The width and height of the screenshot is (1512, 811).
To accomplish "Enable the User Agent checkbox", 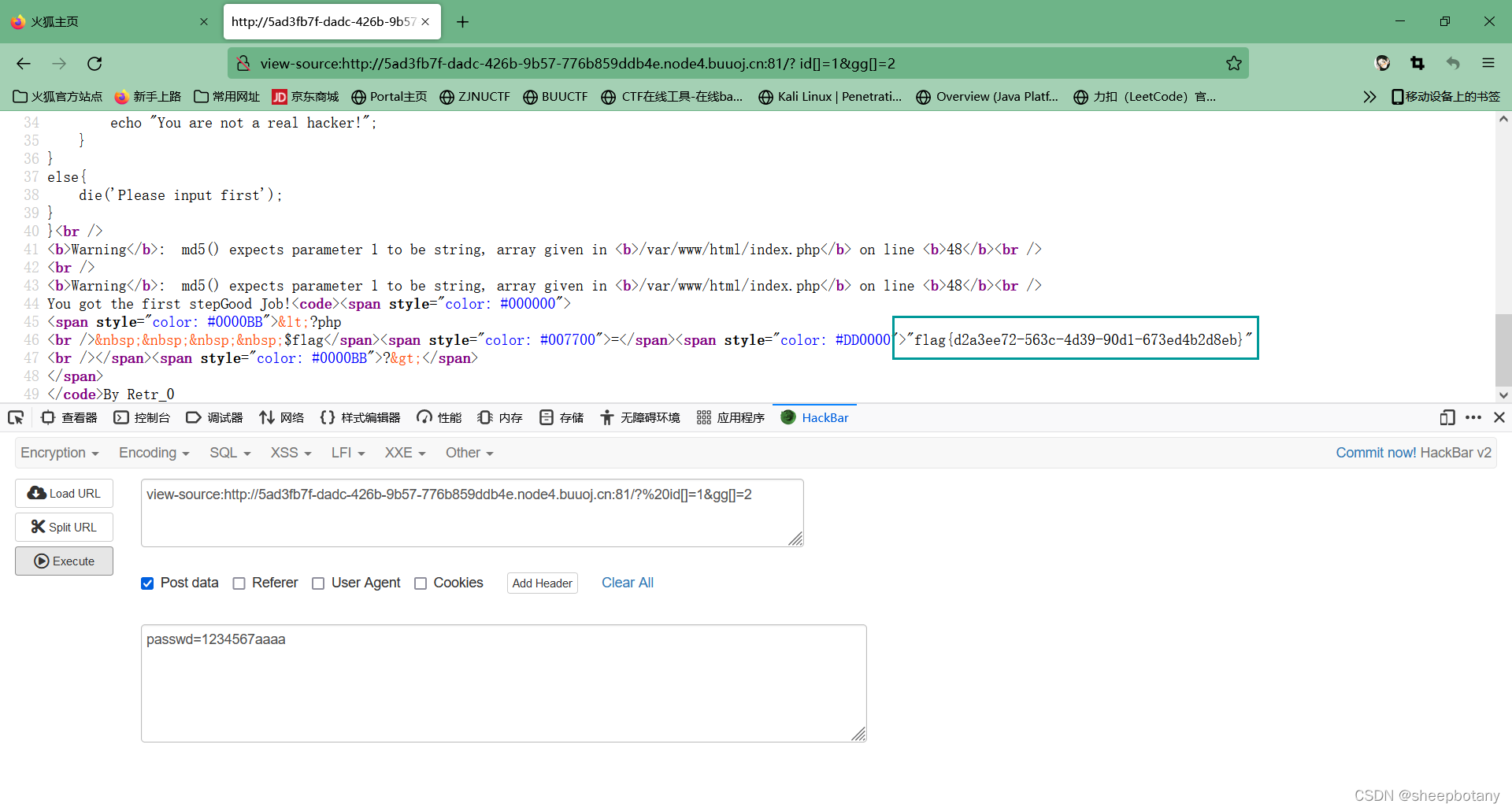I will click(318, 583).
